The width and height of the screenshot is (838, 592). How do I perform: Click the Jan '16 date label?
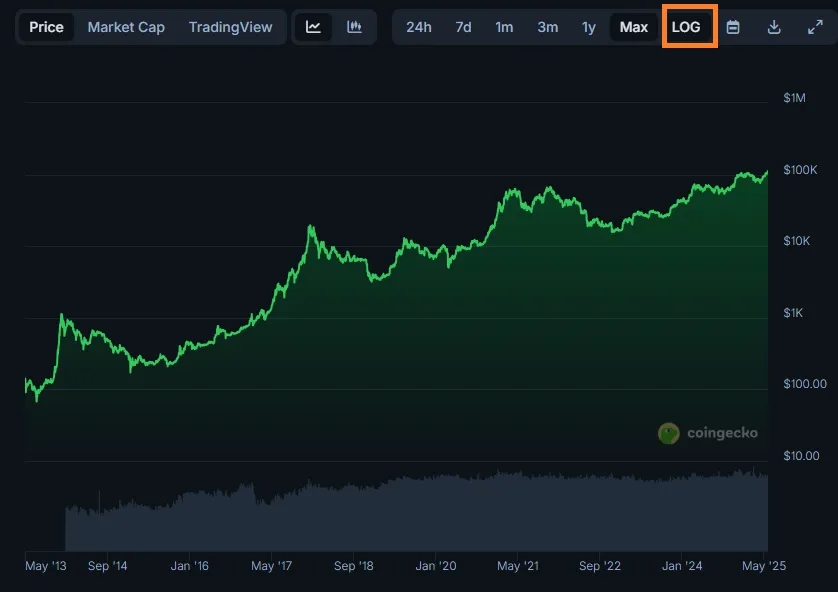click(x=190, y=566)
